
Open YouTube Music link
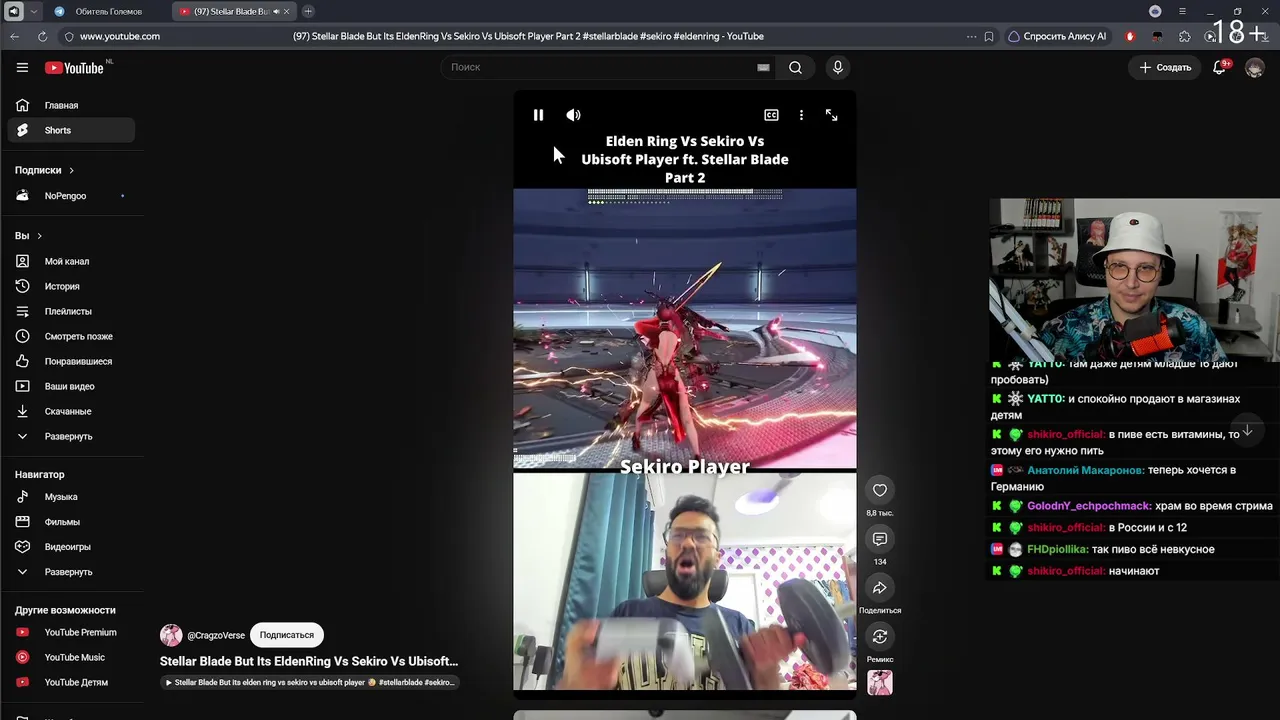pyautogui.click(x=71, y=657)
